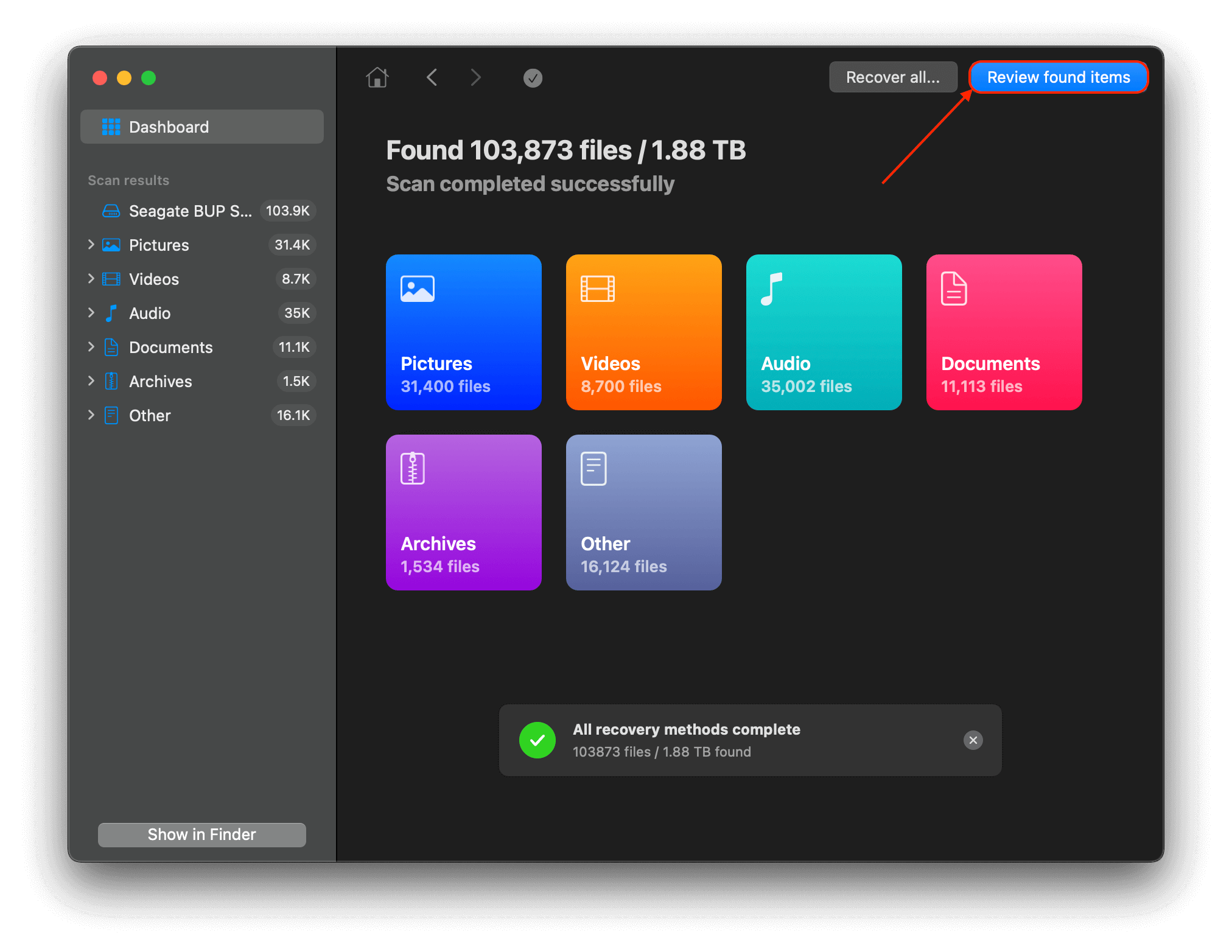Click the Dashboard menu item
The width and height of the screenshot is (1232, 952).
pos(202,127)
